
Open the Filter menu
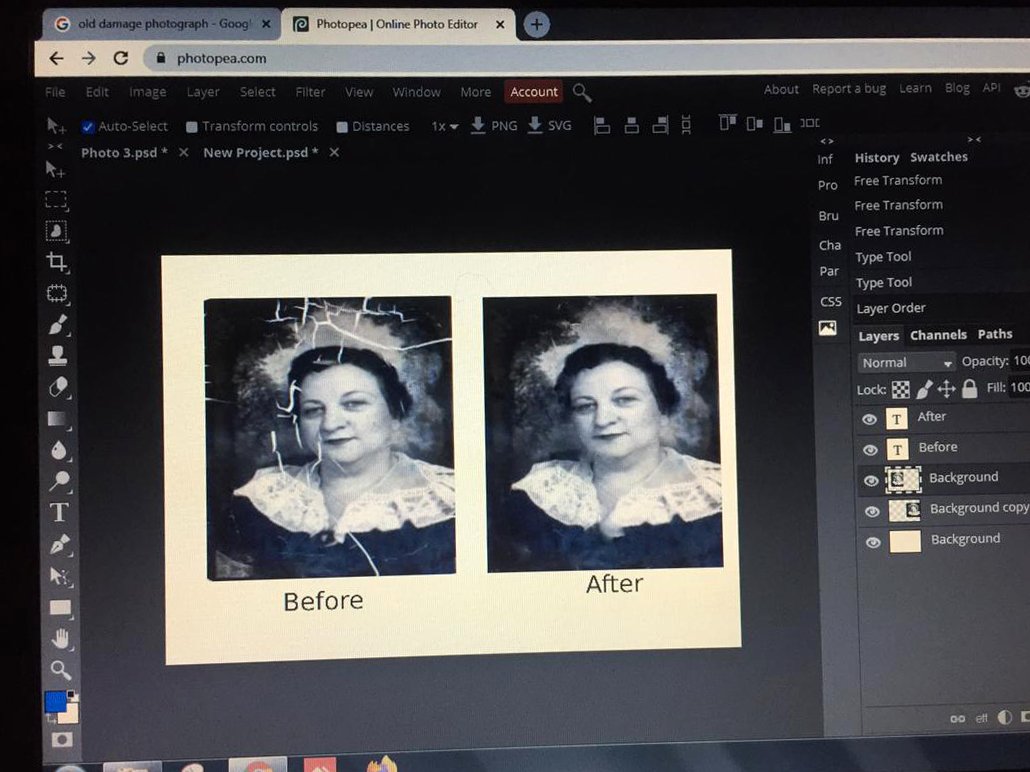point(310,92)
